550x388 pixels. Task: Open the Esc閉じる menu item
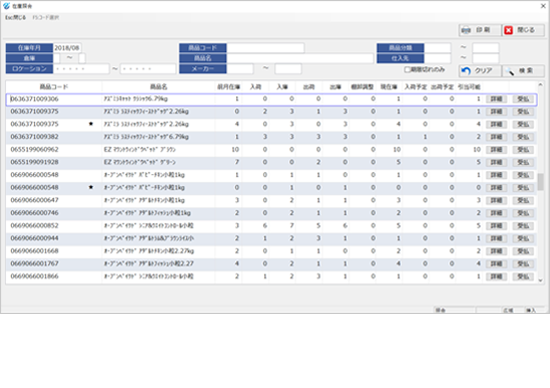click(x=15, y=17)
